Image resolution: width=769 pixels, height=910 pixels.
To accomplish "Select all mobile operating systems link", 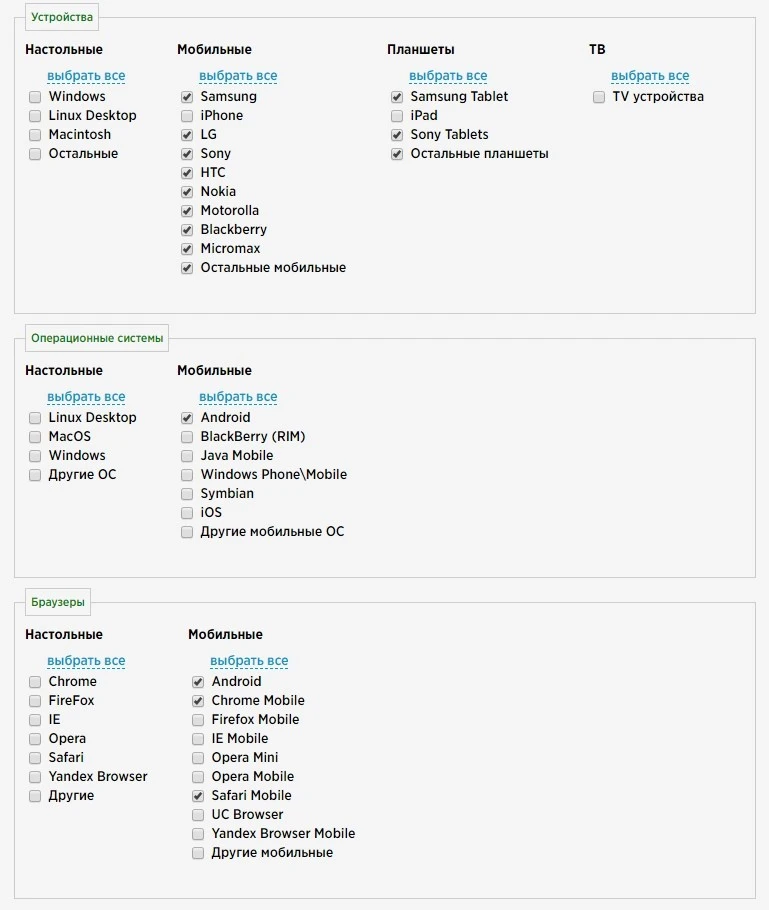I will (238, 397).
